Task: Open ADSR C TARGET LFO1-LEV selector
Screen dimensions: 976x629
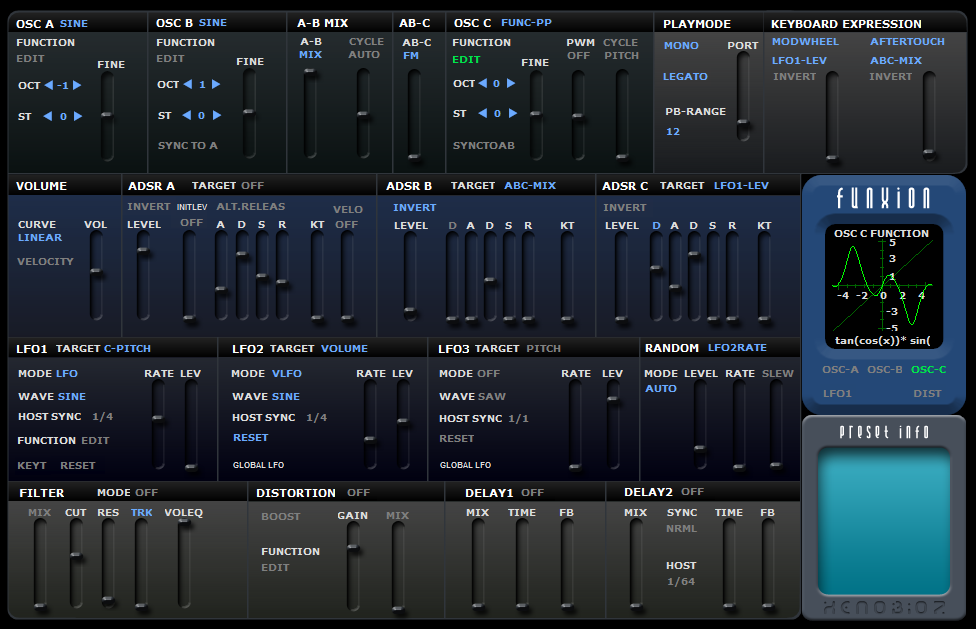Action: coord(741,185)
